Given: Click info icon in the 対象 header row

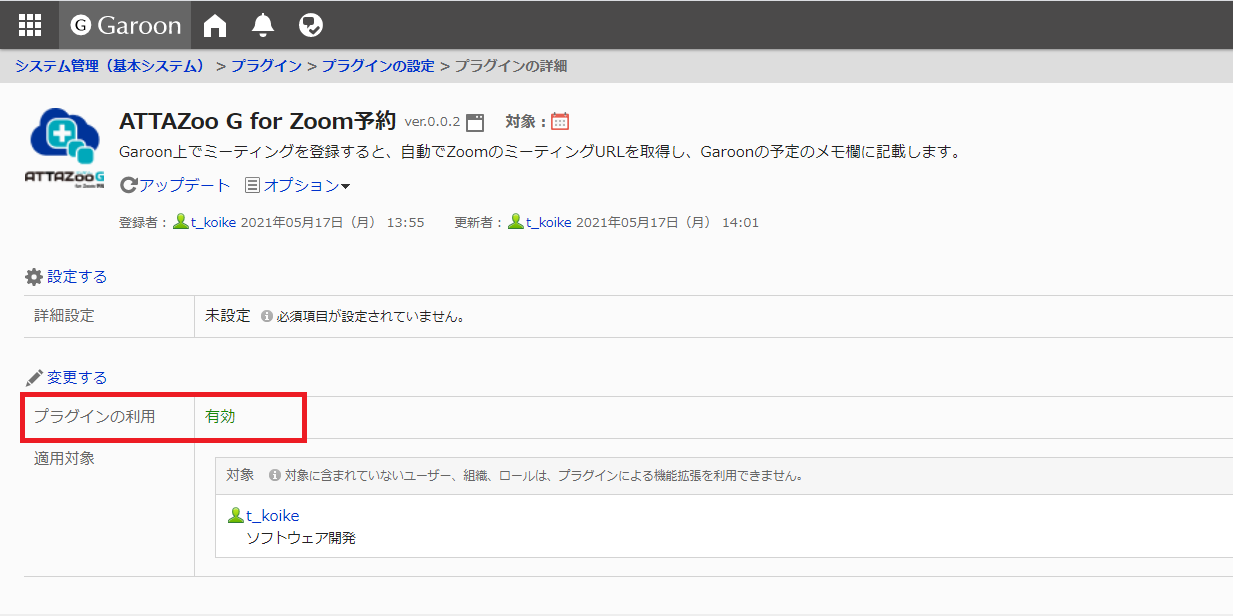Looking at the screenshot, I should tap(275, 475).
